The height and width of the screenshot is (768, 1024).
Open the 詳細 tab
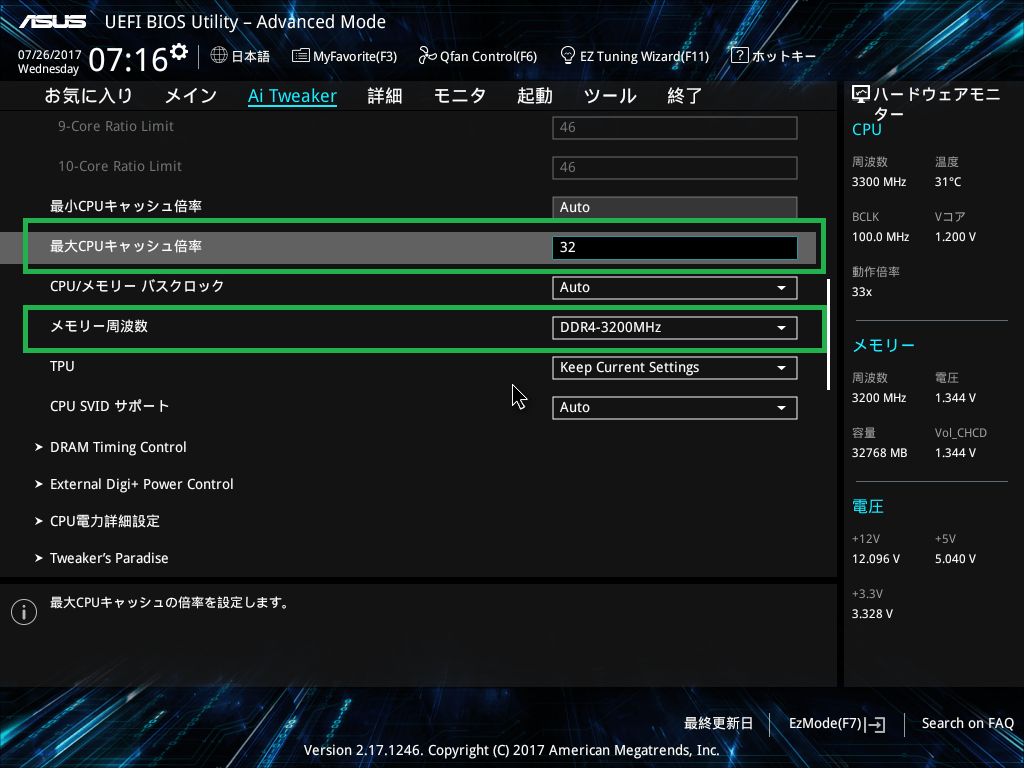[x=385, y=96]
